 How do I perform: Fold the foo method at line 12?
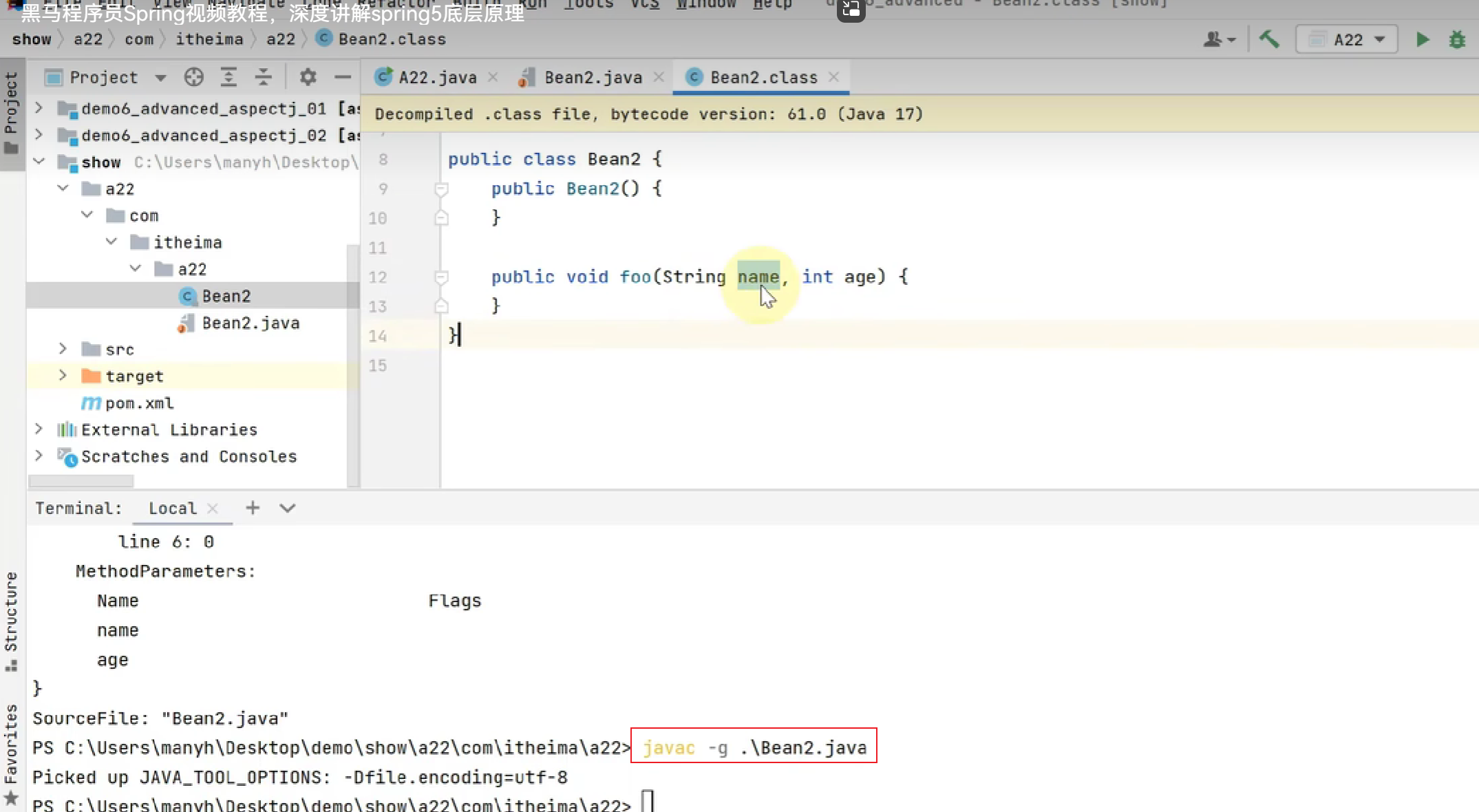(441, 277)
